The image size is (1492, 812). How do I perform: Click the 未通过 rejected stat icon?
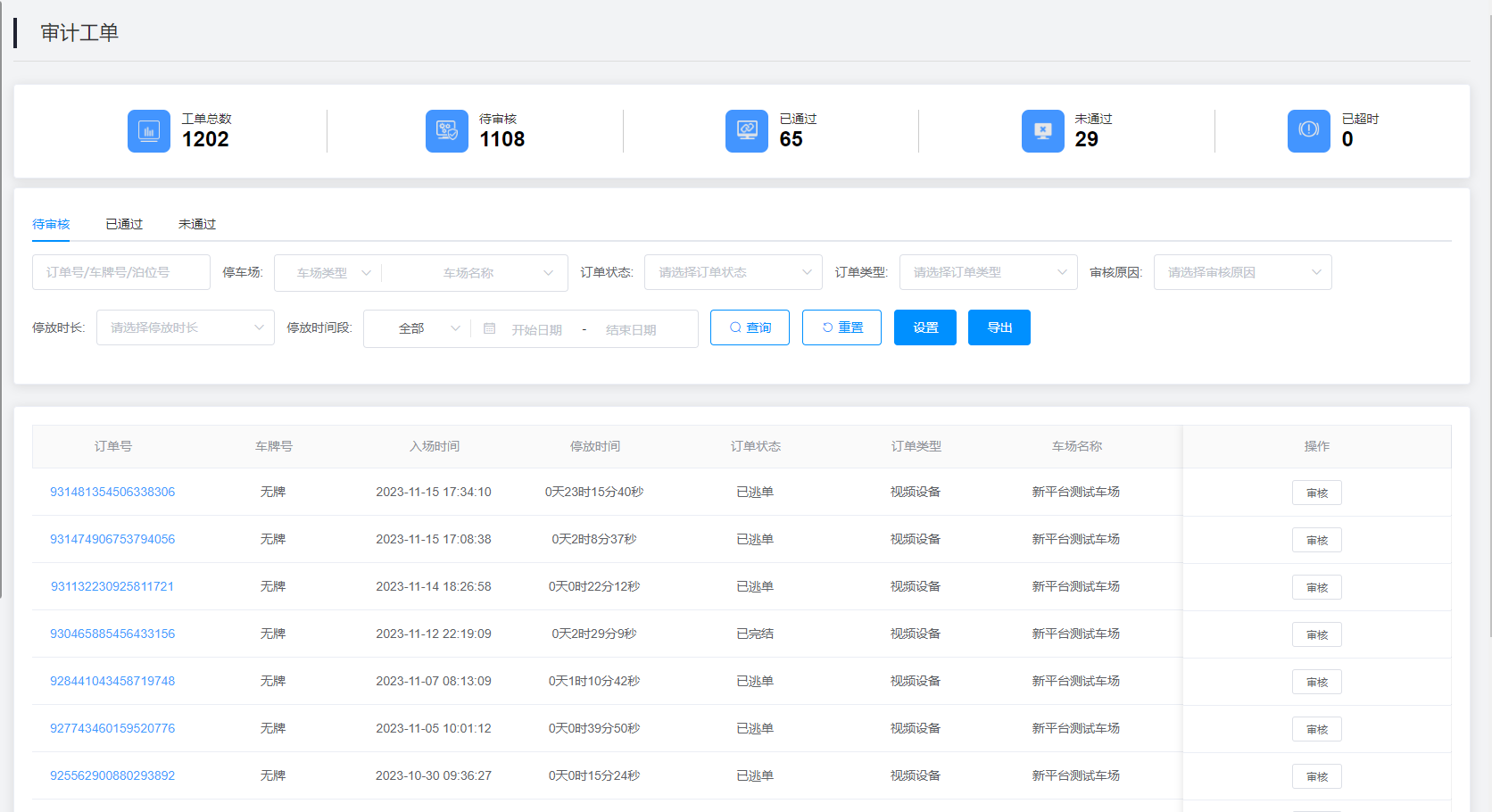coord(1042,131)
